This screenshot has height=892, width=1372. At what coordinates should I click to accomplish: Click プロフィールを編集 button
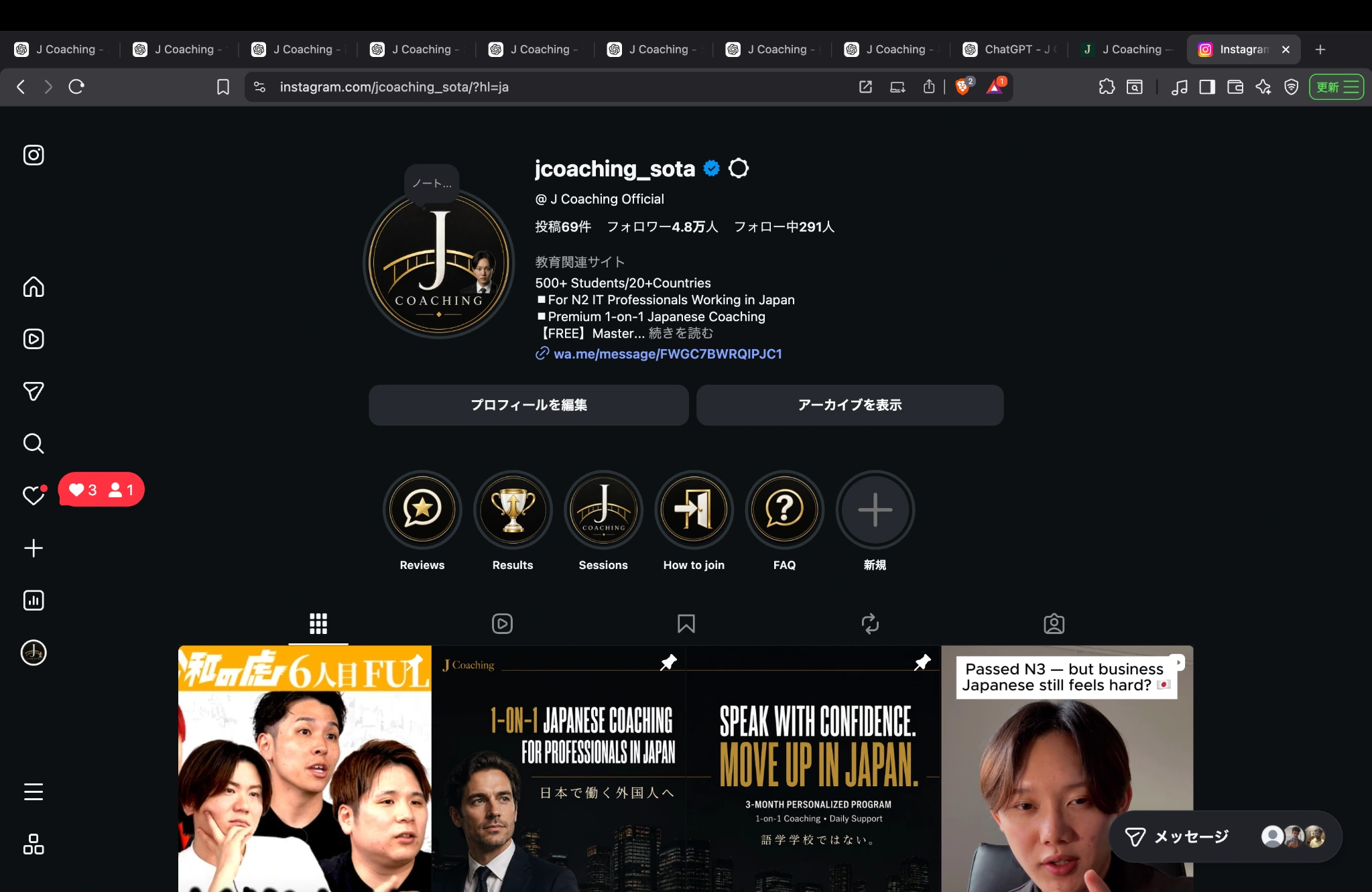point(529,405)
